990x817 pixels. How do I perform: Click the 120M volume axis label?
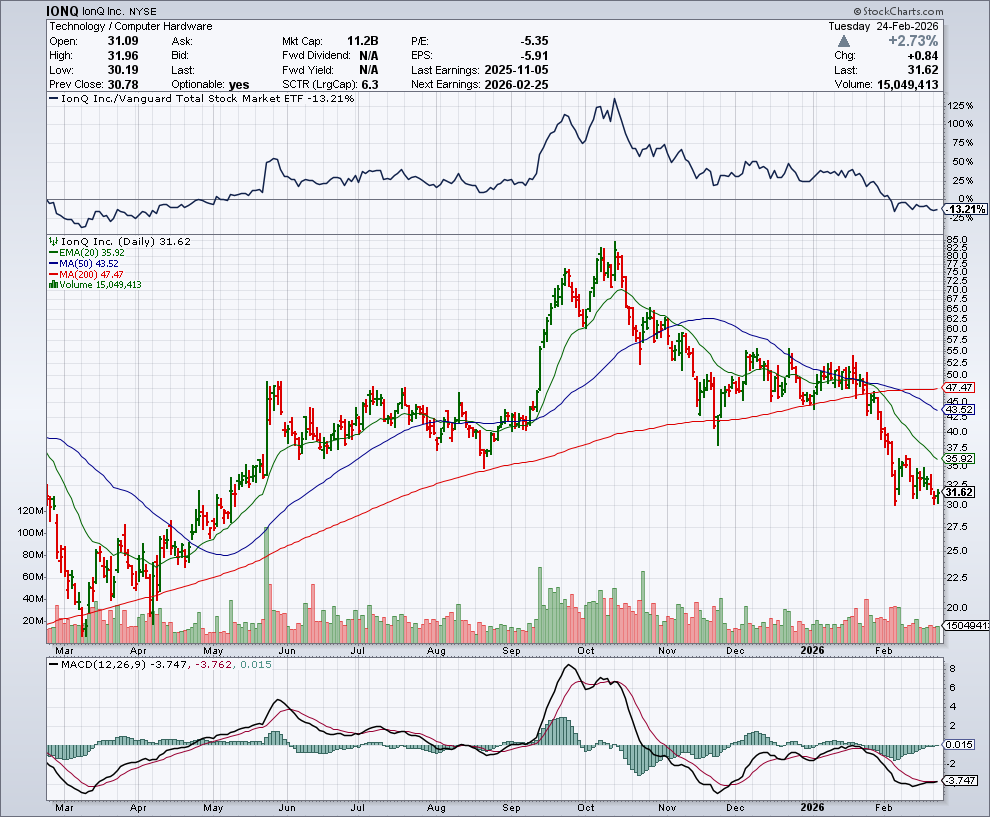point(30,510)
